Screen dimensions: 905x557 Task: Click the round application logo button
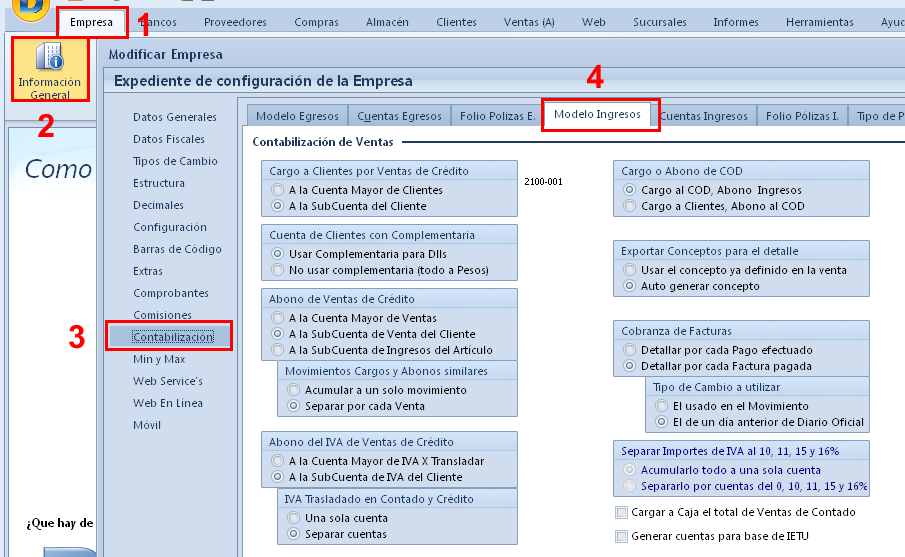click(x=31, y=8)
